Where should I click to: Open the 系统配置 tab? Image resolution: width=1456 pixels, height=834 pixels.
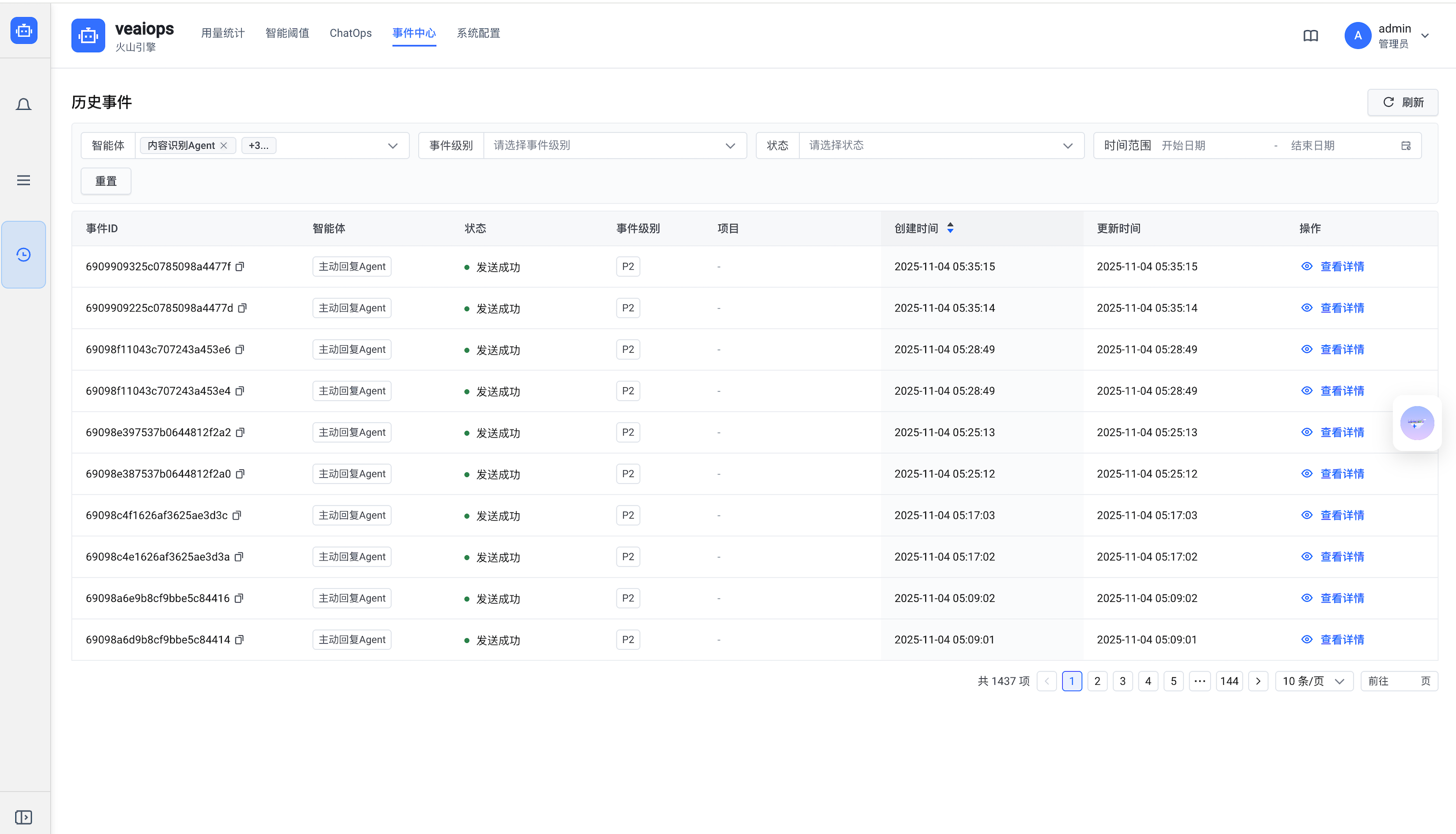(478, 33)
